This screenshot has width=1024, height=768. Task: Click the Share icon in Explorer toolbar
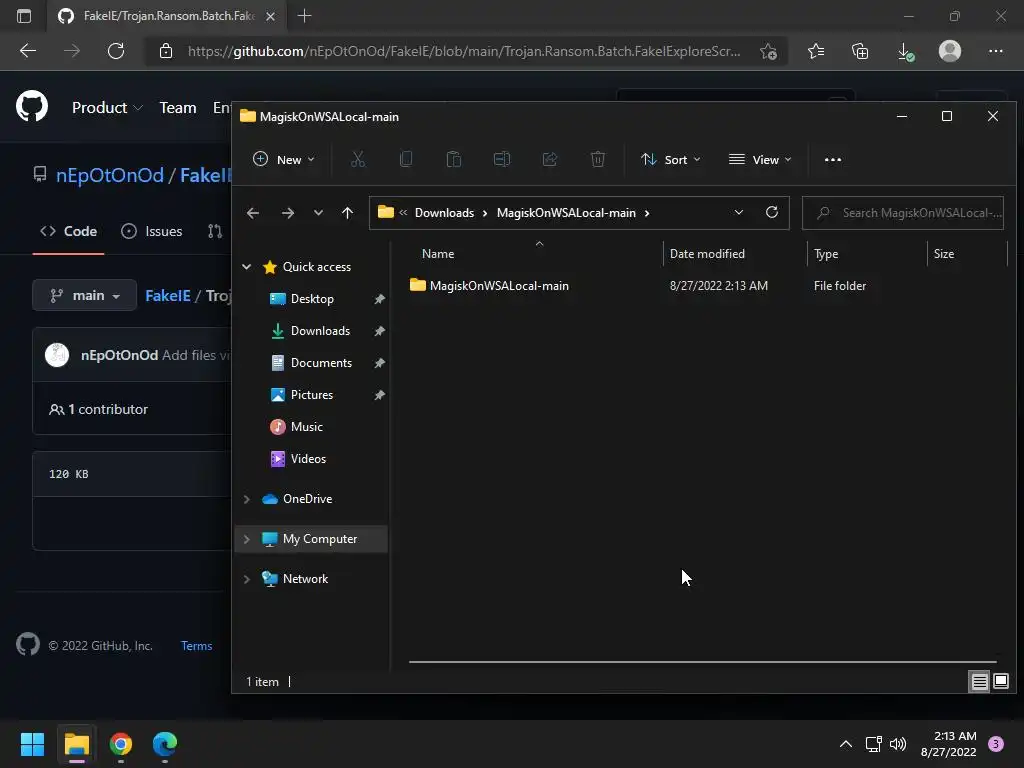pos(550,159)
